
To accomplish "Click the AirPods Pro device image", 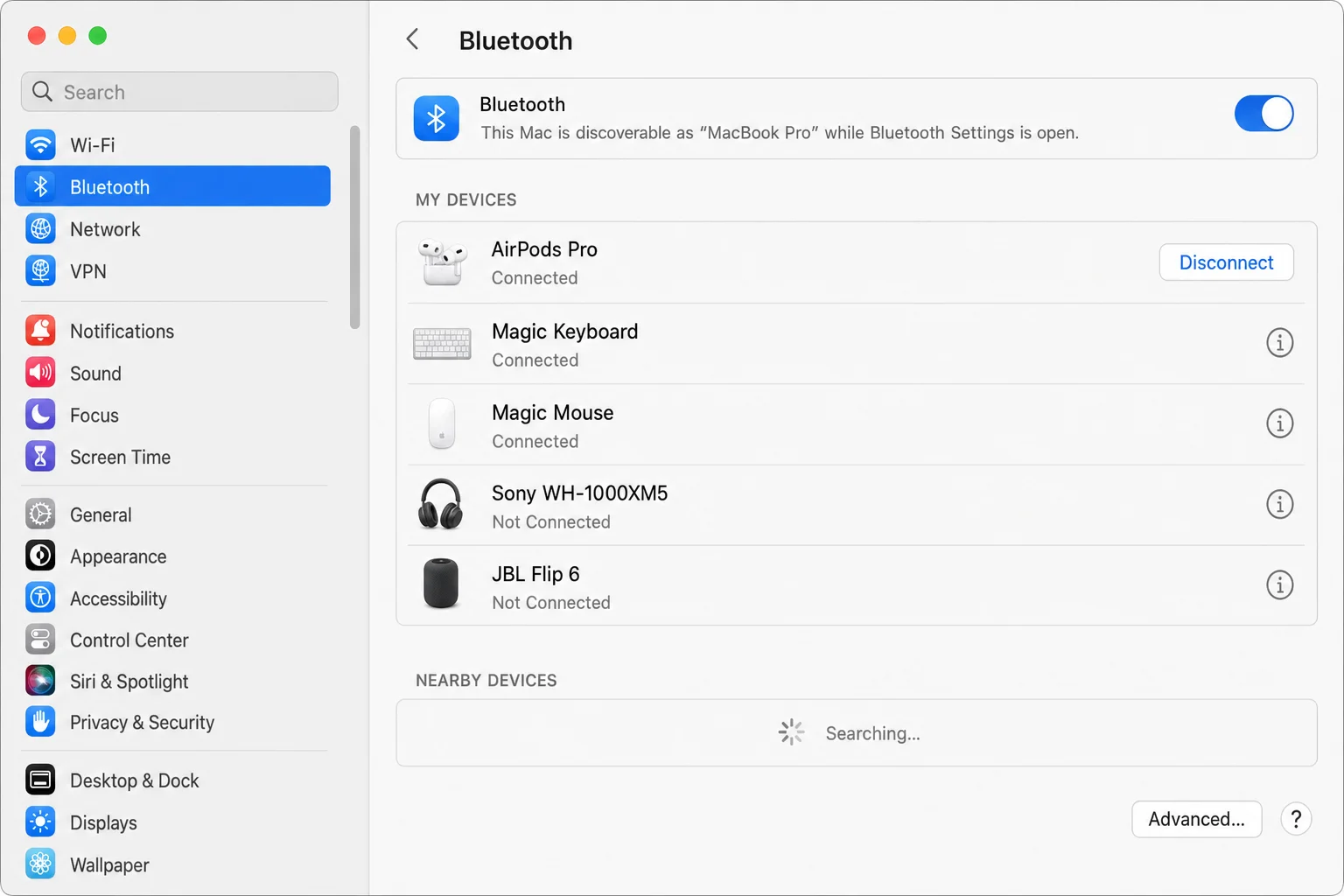I will click(x=442, y=262).
